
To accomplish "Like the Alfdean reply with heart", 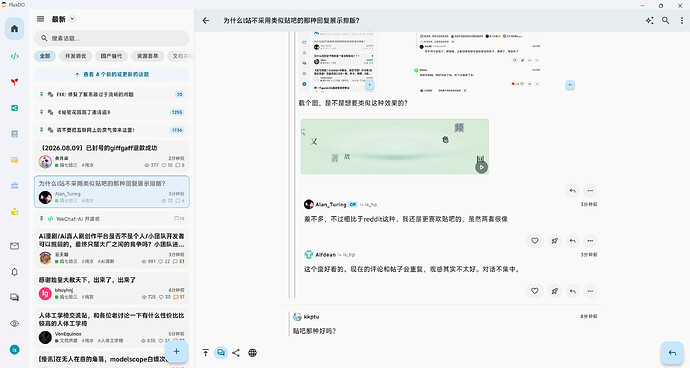I will tap(535, 291).
